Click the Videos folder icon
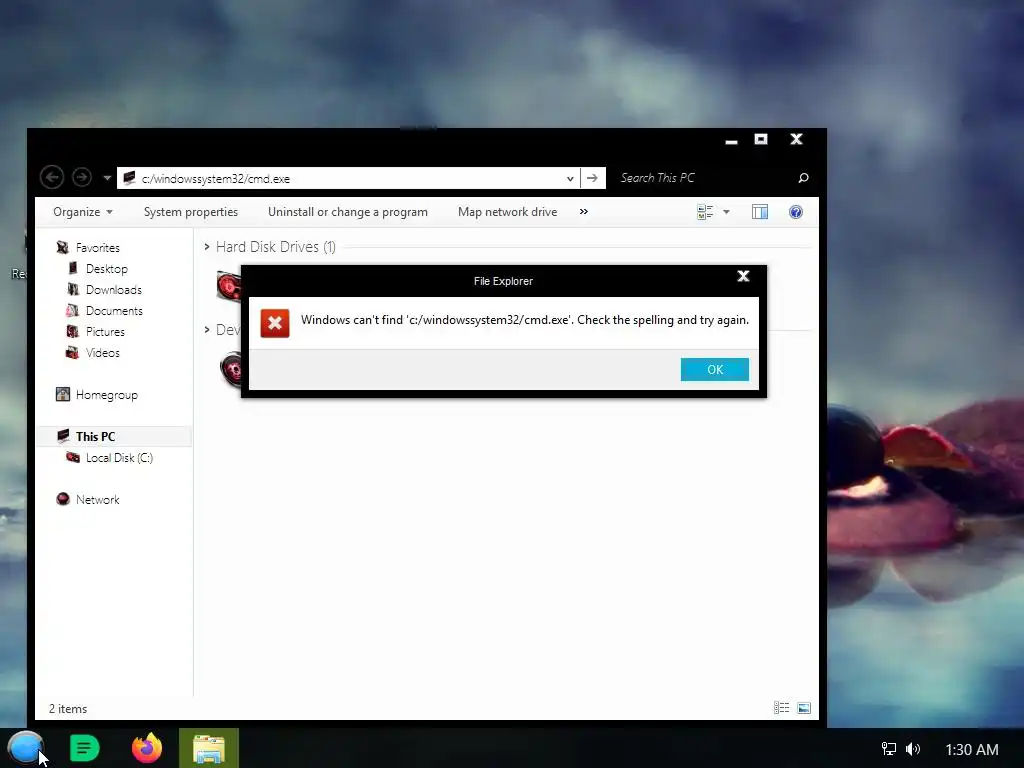 click(73, 353)
